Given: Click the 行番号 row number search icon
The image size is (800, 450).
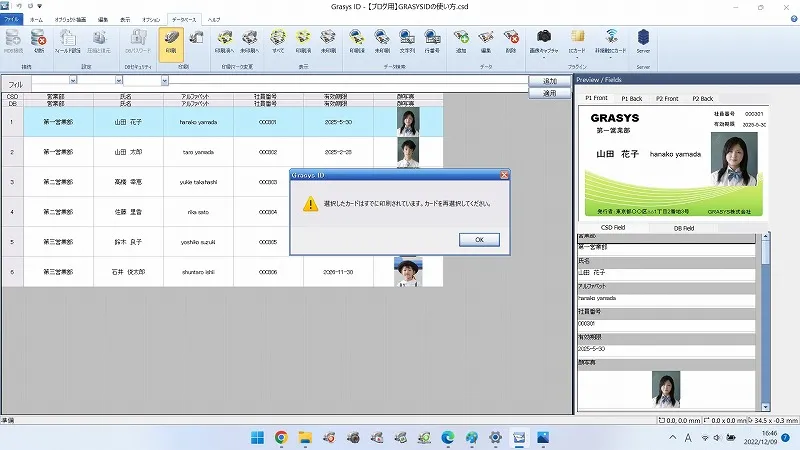Looking at the screenshot, I should [x=432, y=41].
